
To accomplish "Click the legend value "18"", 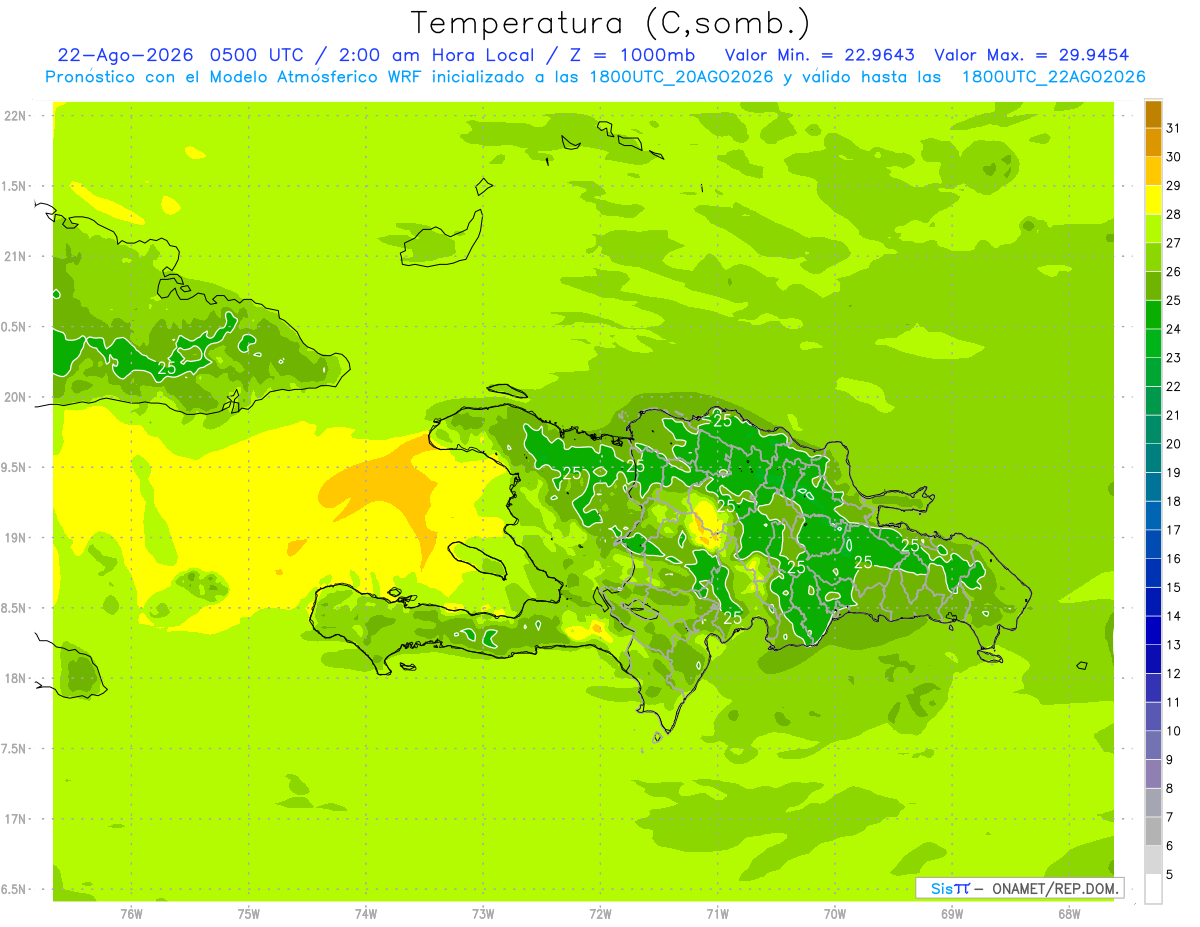I will coord(1174,501).
